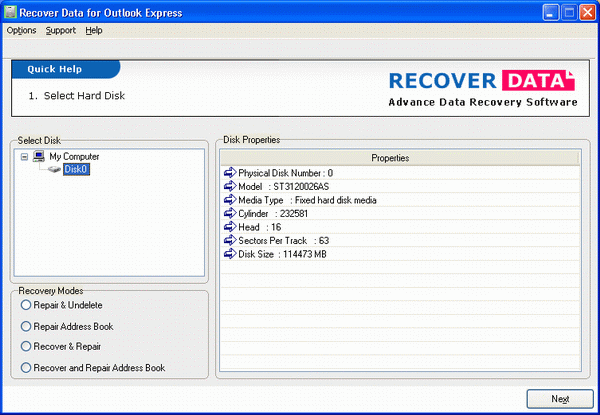Click the arrow icon beside Model ST3120026AS
The image size is (600, 415).
pos(229,187)
